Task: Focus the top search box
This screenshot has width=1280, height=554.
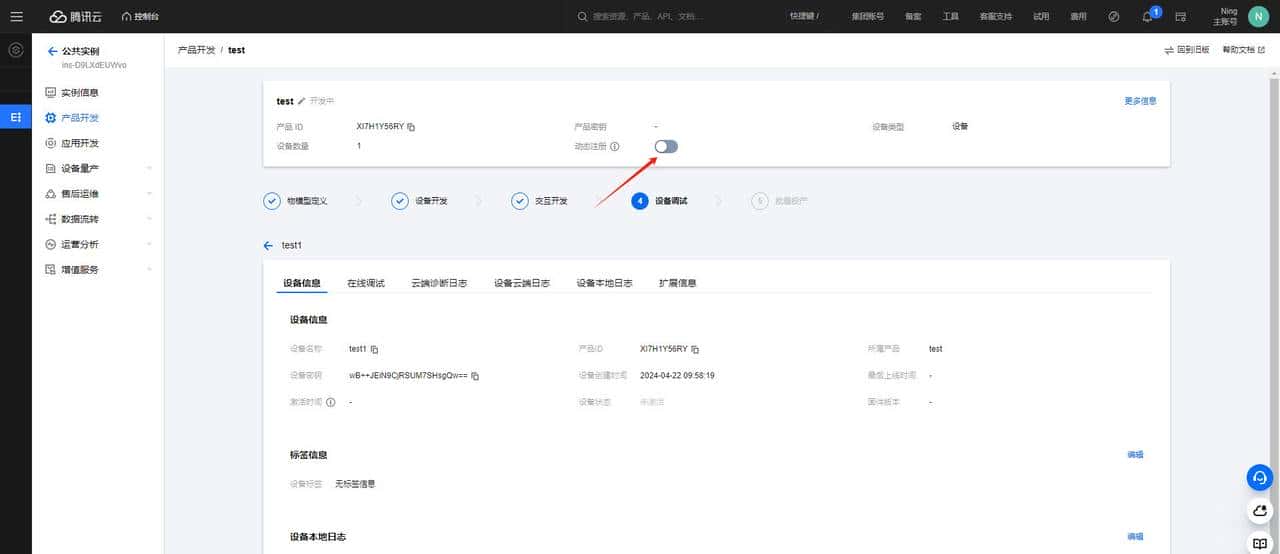Action: click(x=670, y=16)
